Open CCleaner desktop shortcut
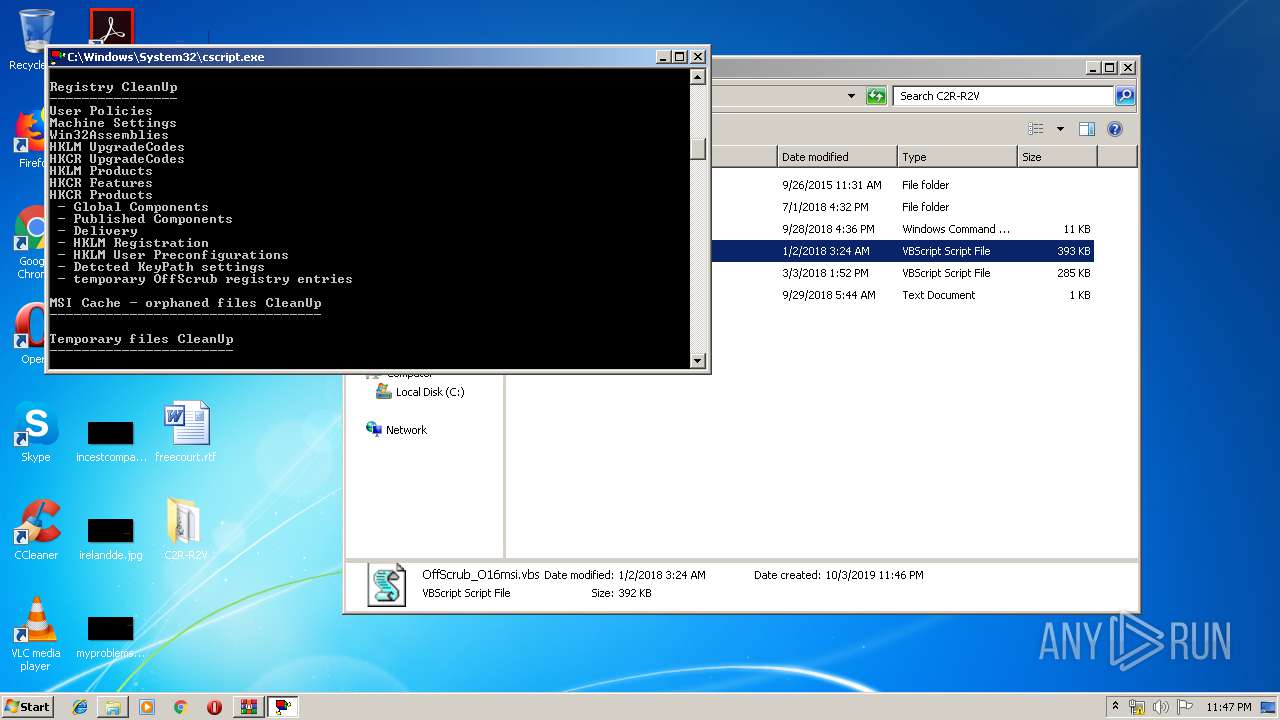The width and height of the screenshot is (1280, 720). click(x=35, y=530)
